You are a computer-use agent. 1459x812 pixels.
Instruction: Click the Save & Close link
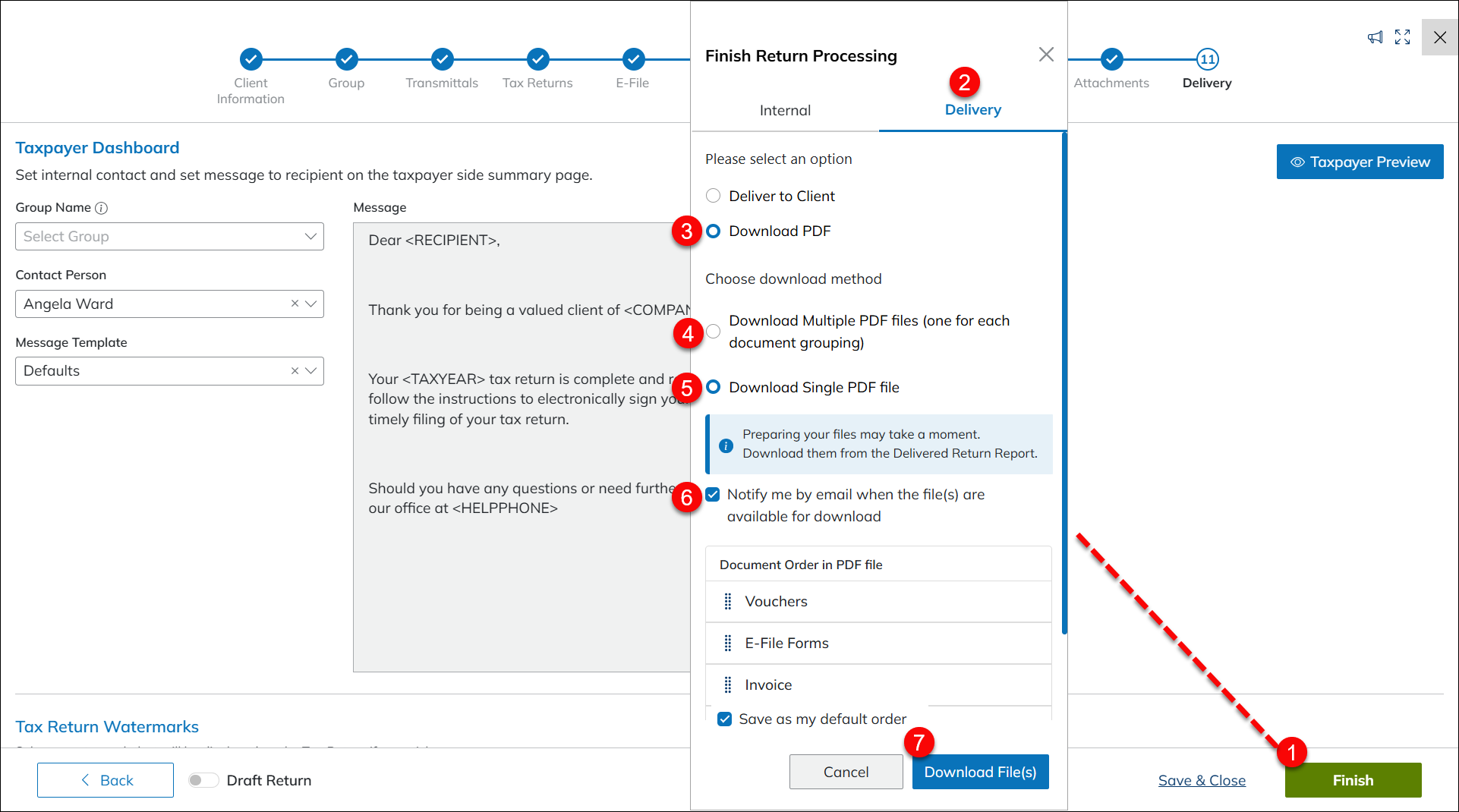(1202, 780)
